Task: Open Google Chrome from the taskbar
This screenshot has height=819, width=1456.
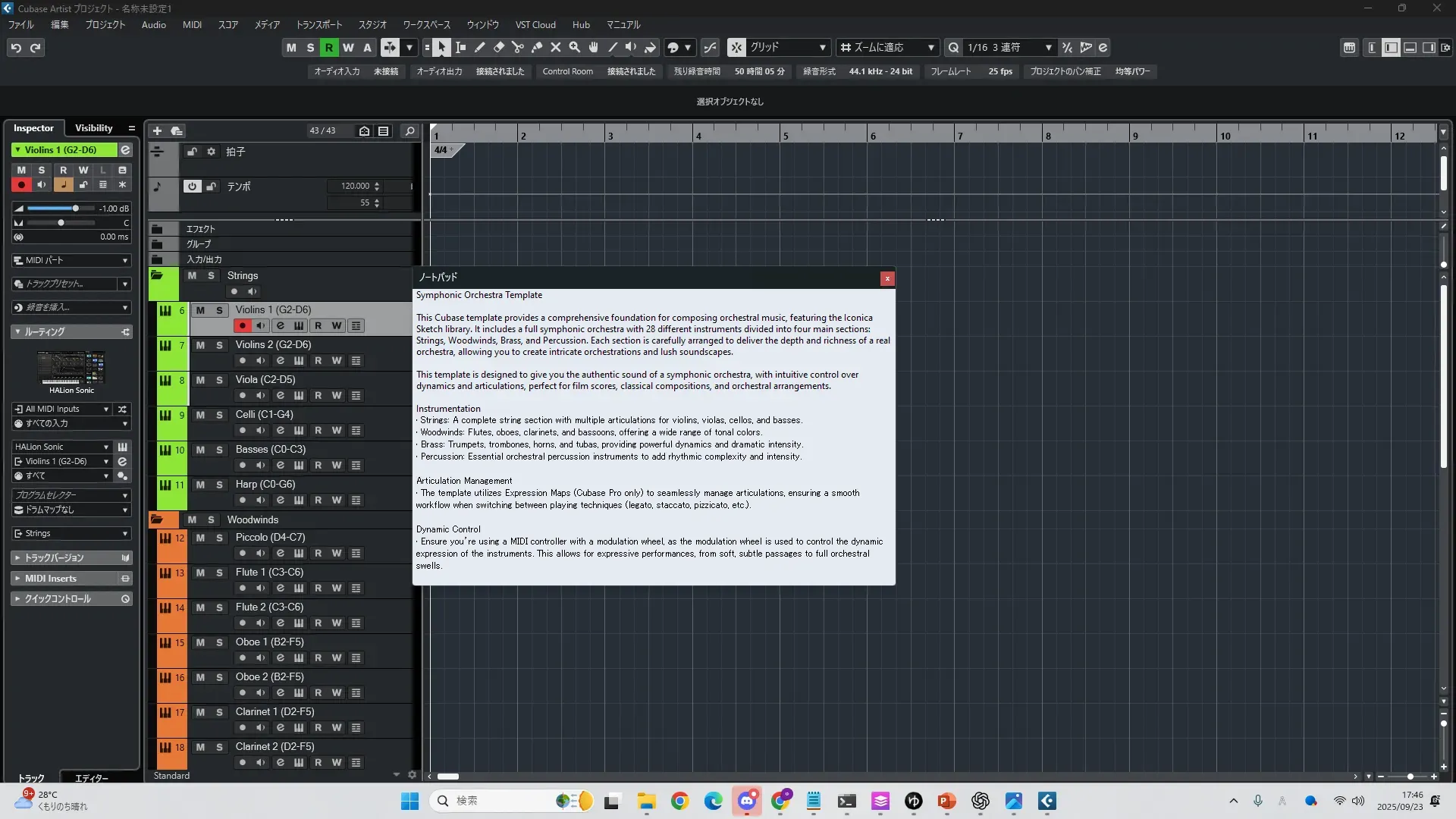Action: (x=679, y=801)
